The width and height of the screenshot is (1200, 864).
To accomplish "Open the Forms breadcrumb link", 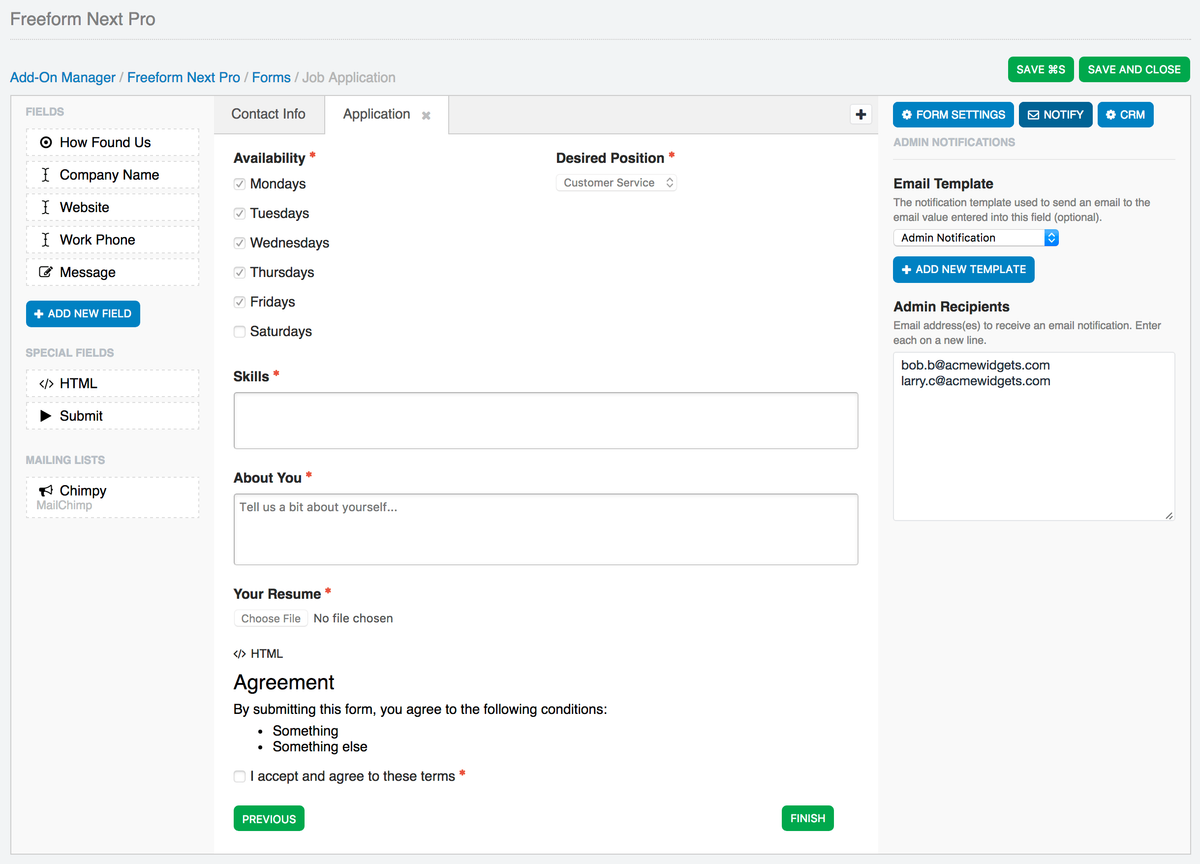I will [271, 77].
